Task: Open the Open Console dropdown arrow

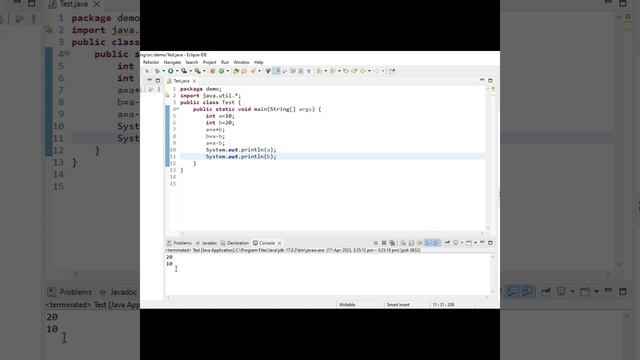Action: click(x=476, y=243)
